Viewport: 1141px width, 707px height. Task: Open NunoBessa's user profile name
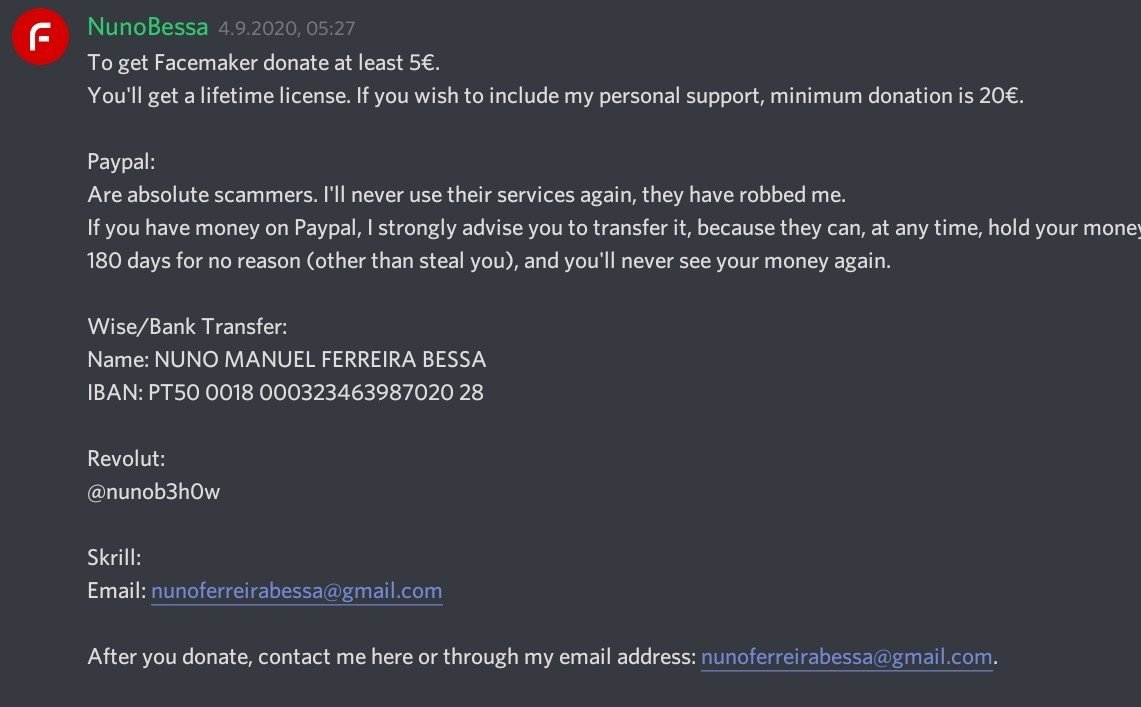[148, 27]
